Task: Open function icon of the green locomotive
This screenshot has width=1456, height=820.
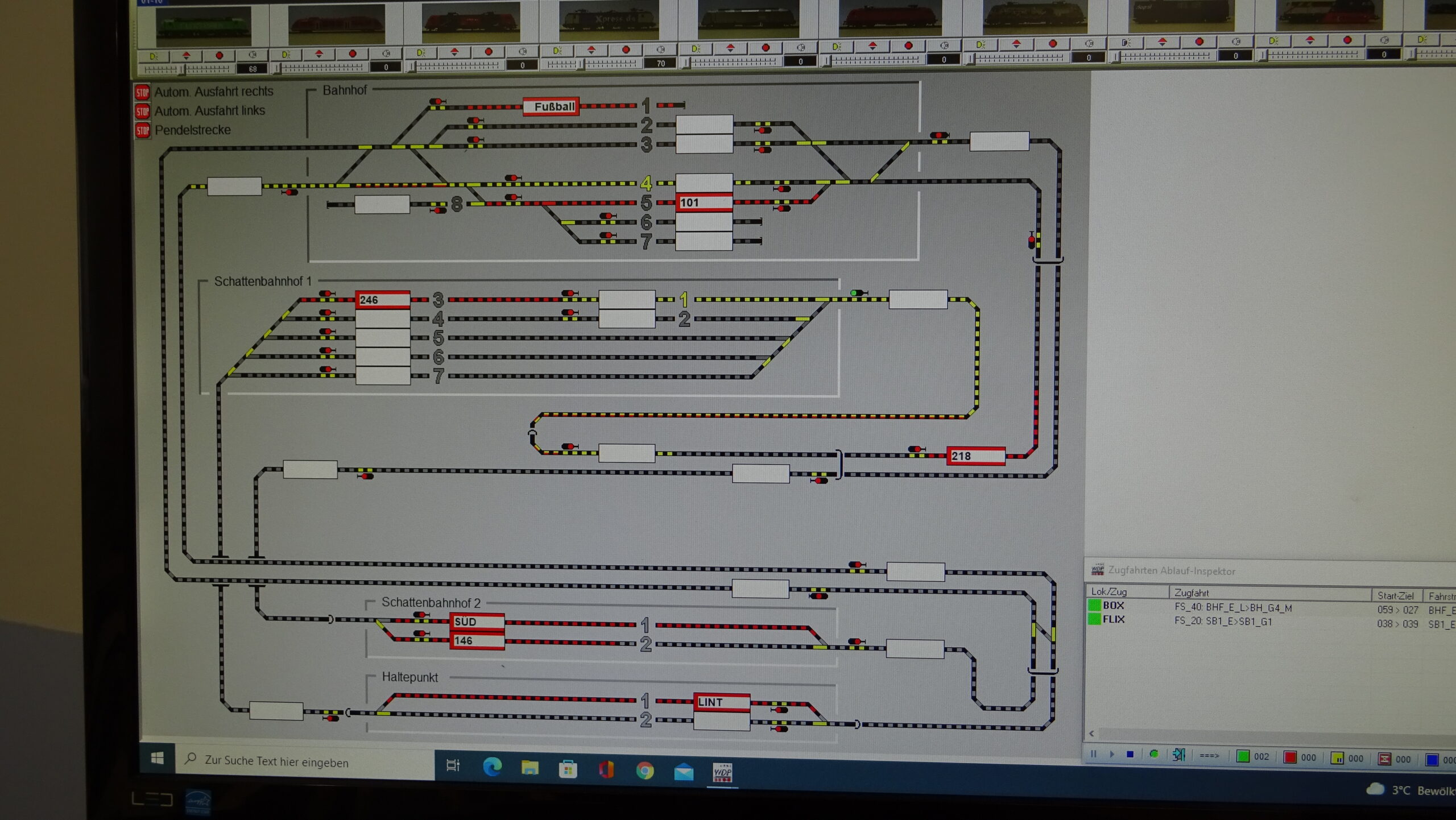Action: (x=253, y=55)
